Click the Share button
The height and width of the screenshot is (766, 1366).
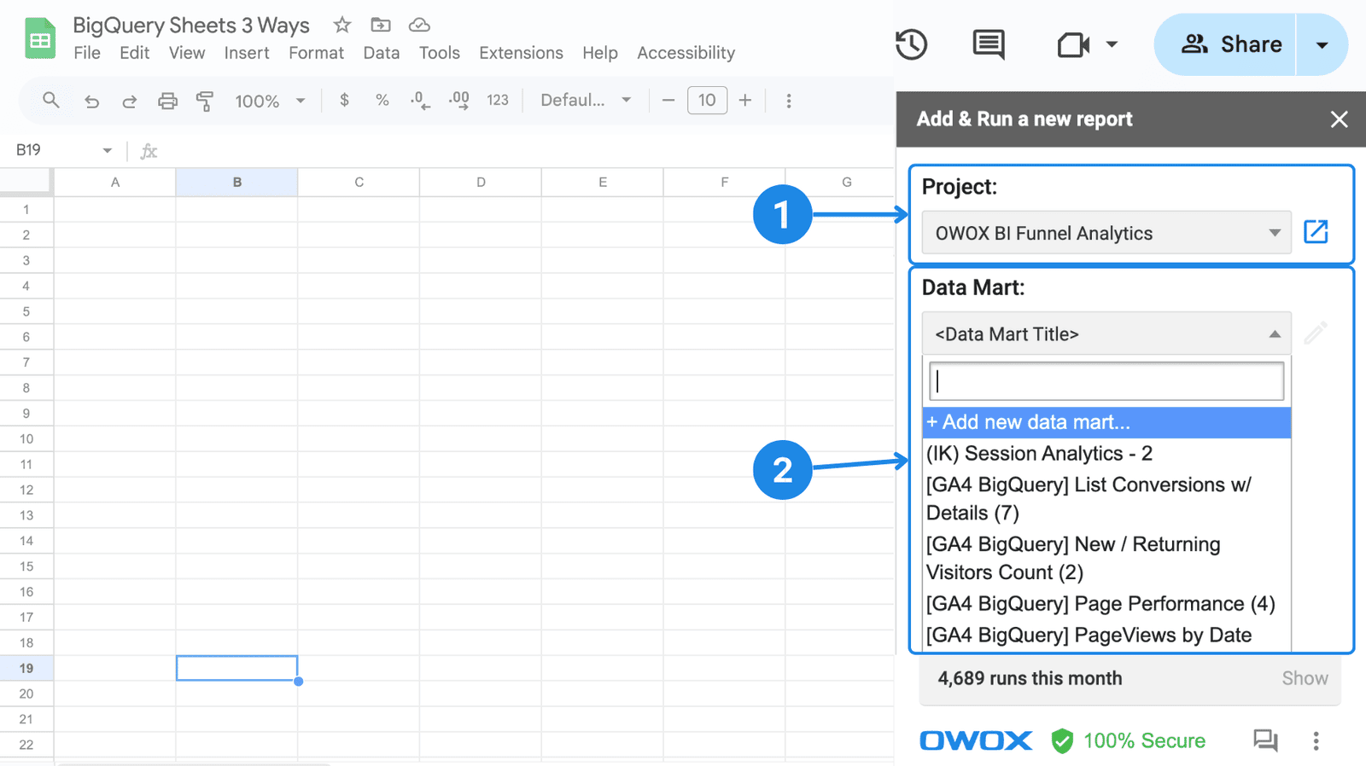(1225, 44)
